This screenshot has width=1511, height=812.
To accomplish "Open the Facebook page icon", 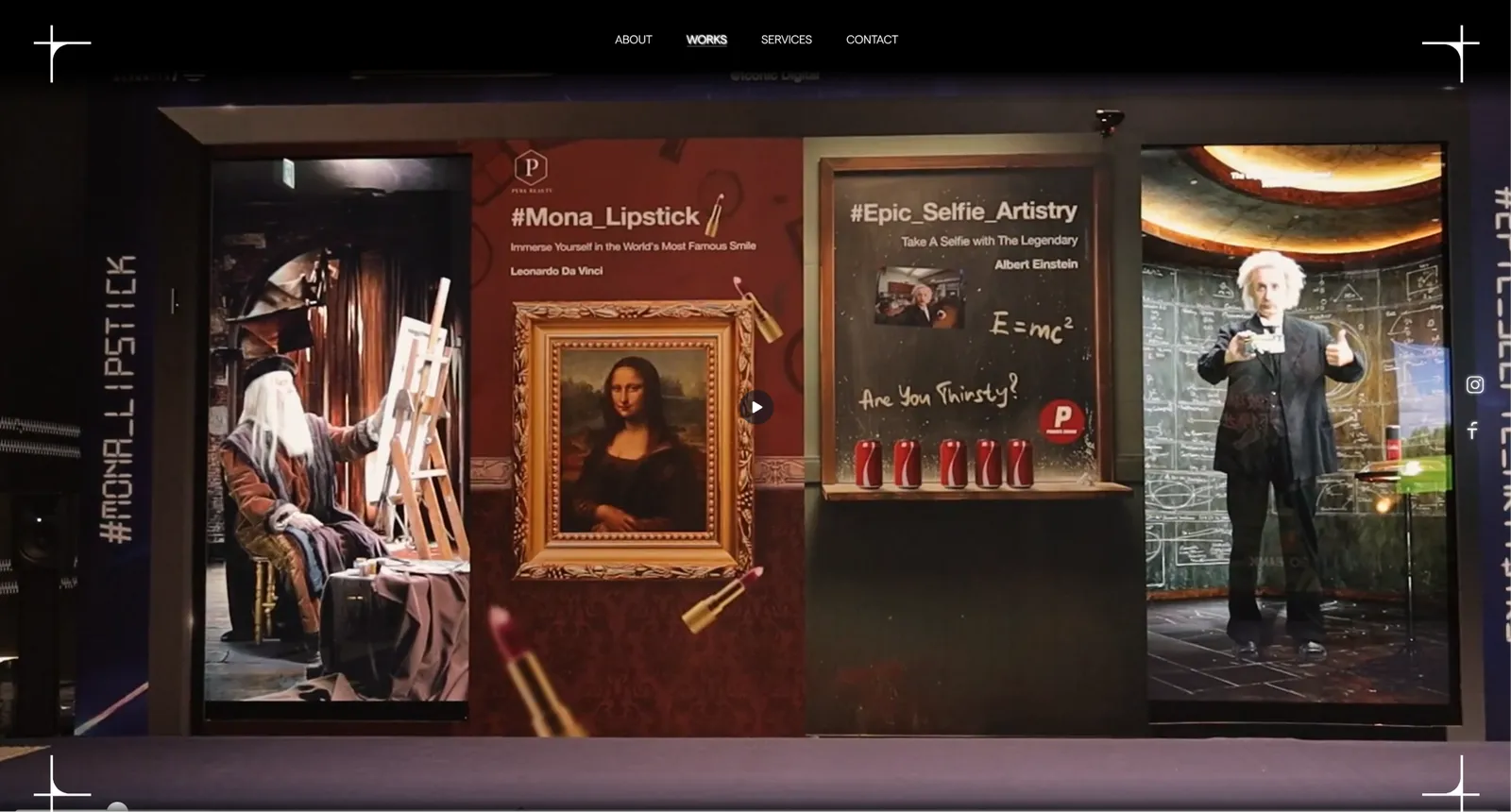I will 1472,431.
